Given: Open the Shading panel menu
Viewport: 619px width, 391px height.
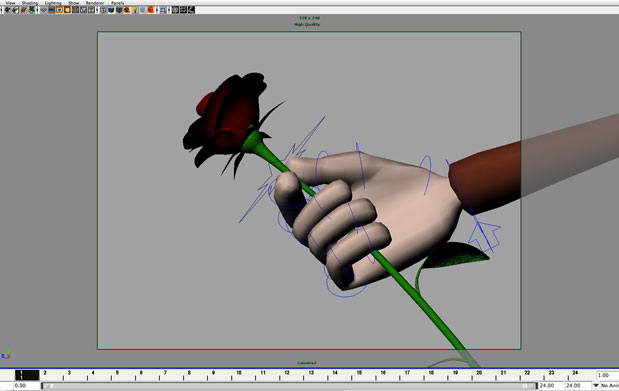Looking at the screenshot, I should [30, 3].
